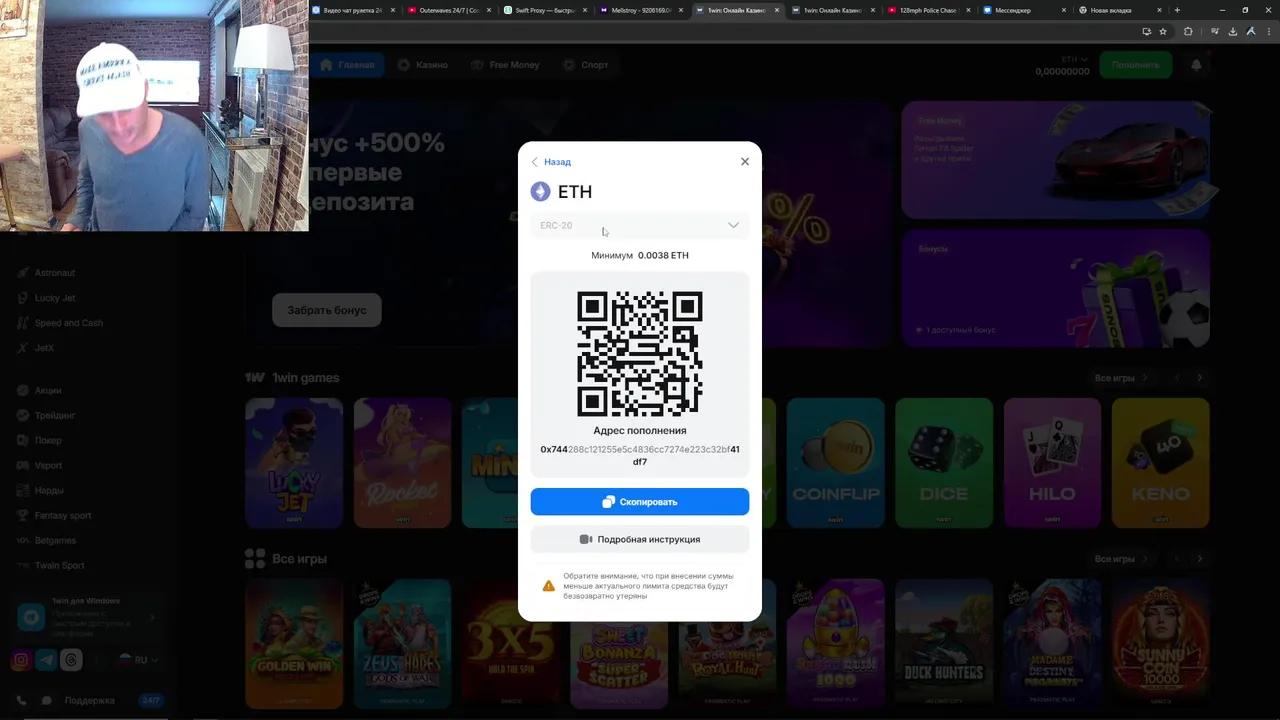Open Все игры link beside 1win games
This screenshot has height=720, width=1280.
click(x=1120, y=378)
